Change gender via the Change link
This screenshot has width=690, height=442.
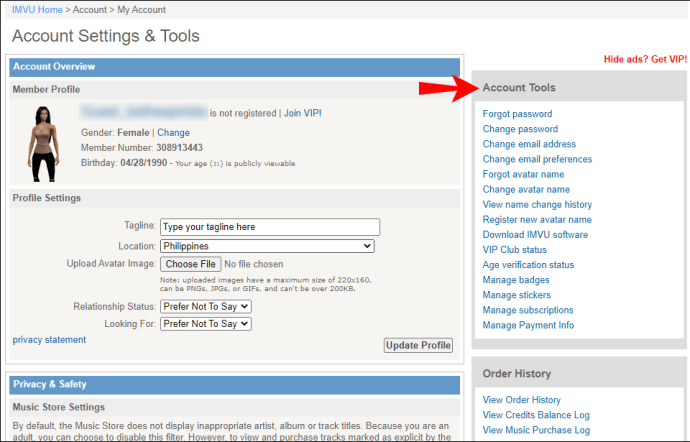point(173,133)
